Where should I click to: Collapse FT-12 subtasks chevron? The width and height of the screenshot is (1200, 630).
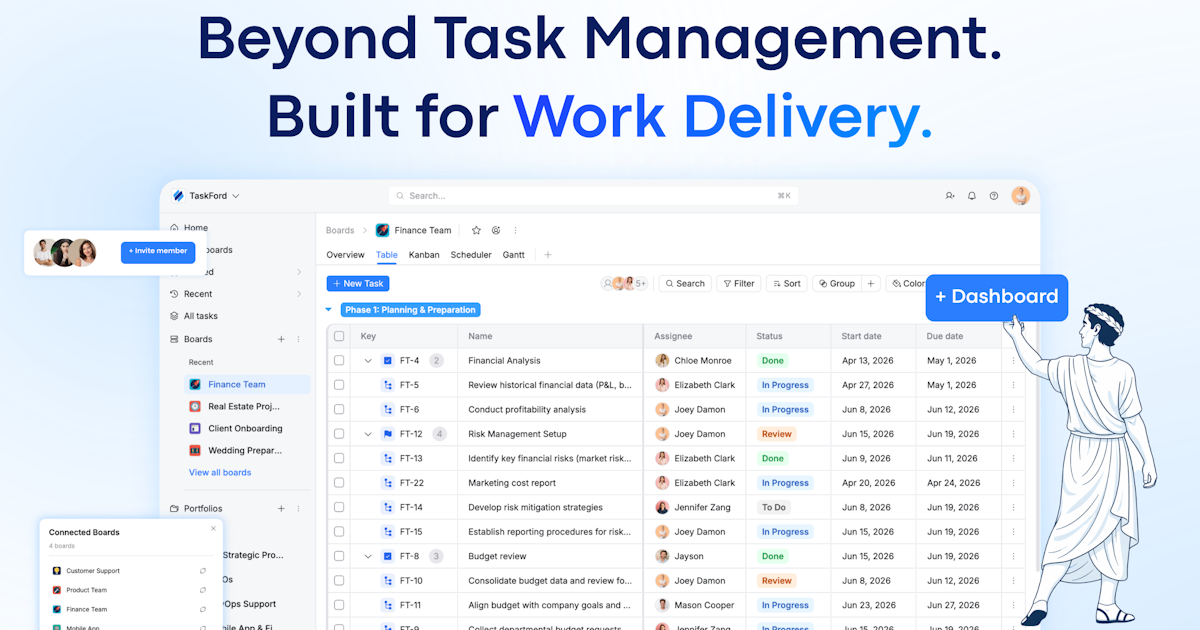click(367, 434)
